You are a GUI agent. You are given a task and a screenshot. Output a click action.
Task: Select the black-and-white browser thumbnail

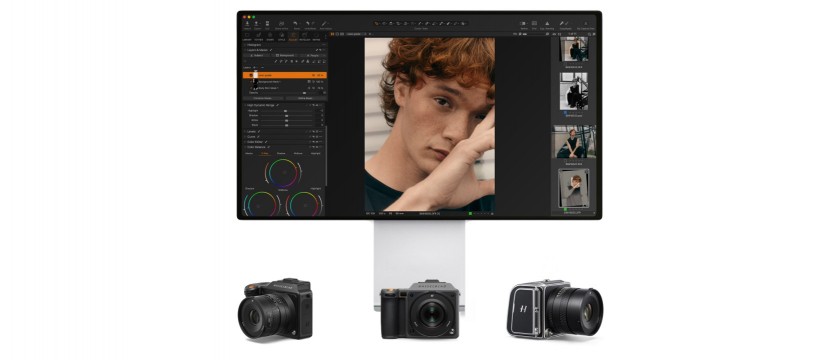point(574,91)
